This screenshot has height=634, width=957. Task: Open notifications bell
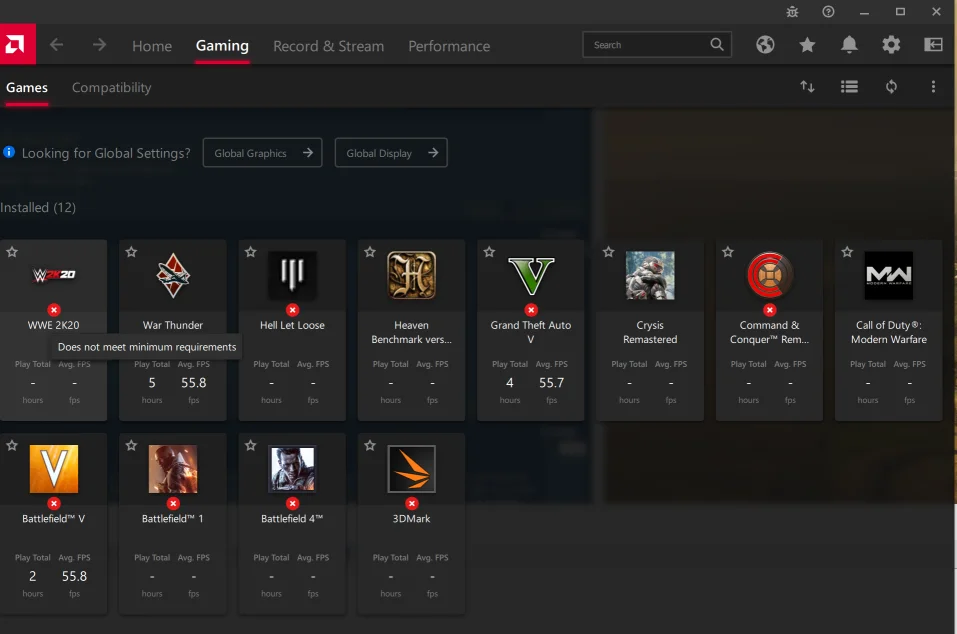[849, 45]
